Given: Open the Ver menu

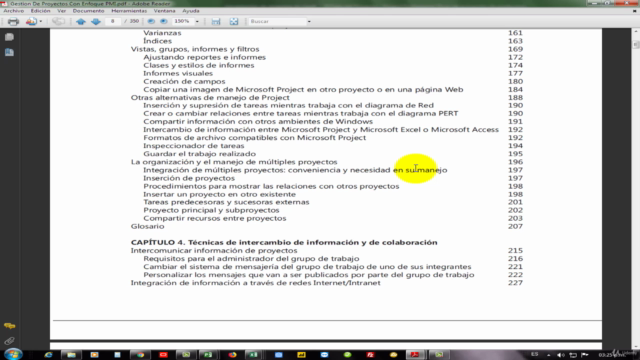Looking at the screenshot, I should click(x=62, y=11).
